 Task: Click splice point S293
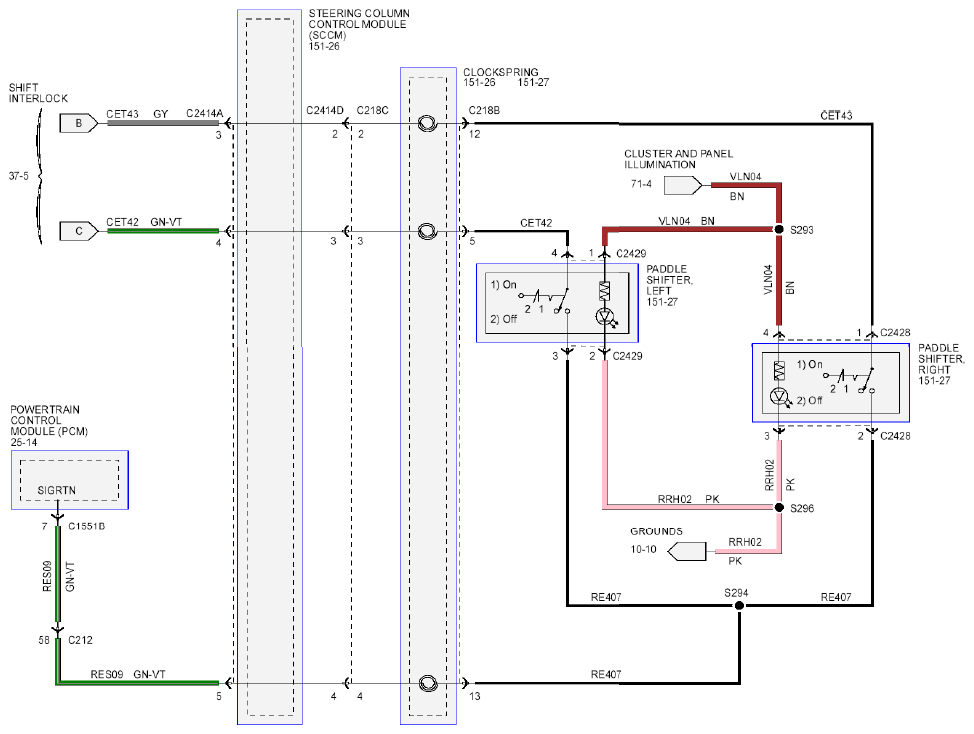tap(779, 229)
